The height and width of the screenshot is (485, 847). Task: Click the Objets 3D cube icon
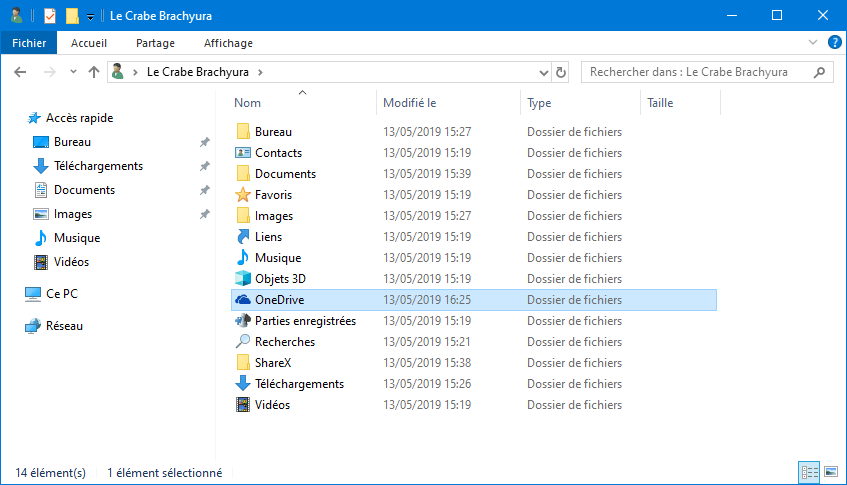243,279
